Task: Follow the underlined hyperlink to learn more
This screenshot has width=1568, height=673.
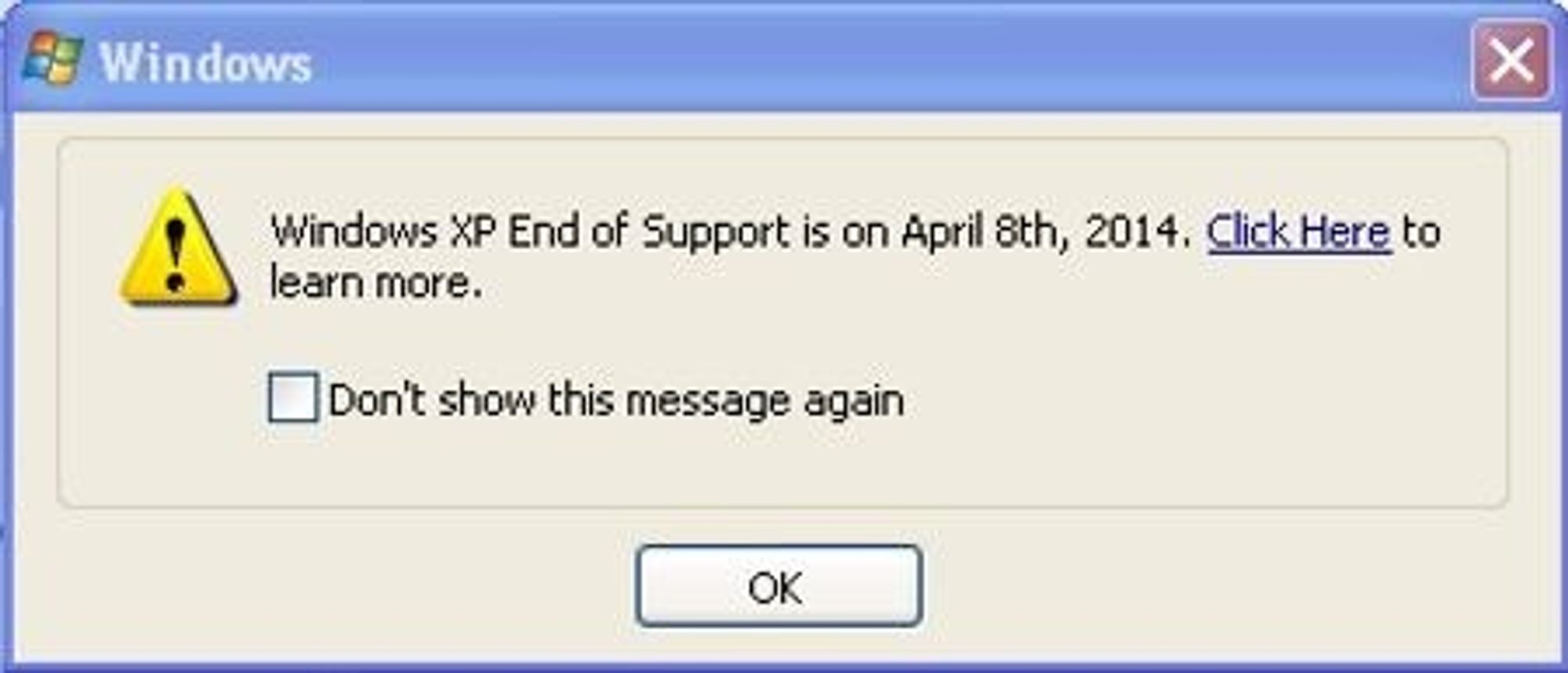Action: [x=1299, y=231]
